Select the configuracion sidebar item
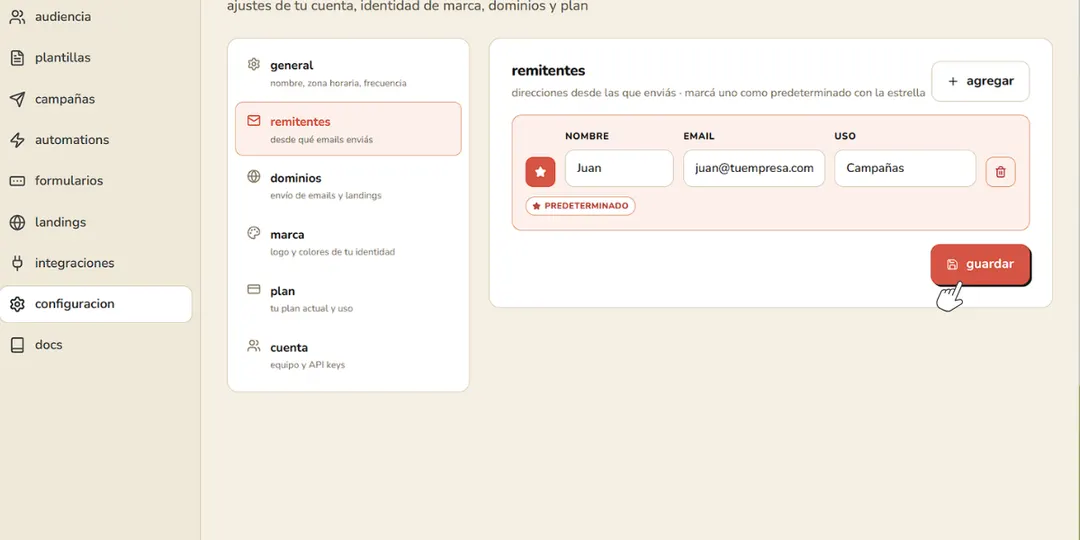 click(x=96, y=304)
